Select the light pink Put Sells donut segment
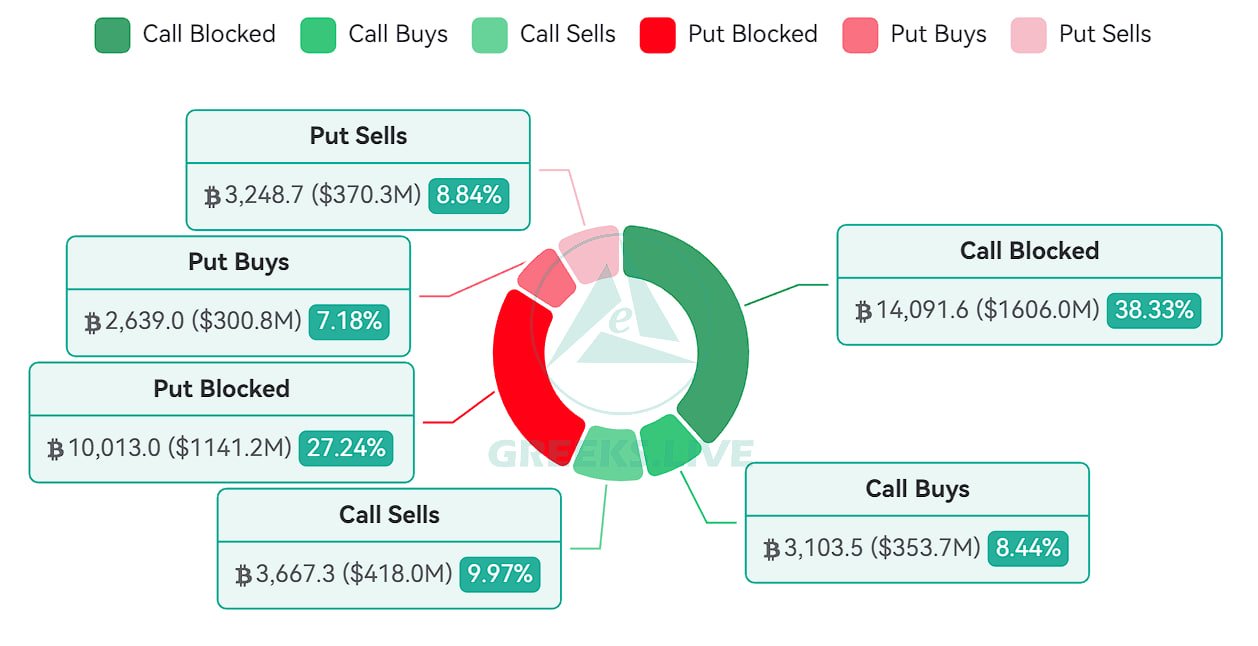Screen dimensions: 1258x646 coord(590,252)
